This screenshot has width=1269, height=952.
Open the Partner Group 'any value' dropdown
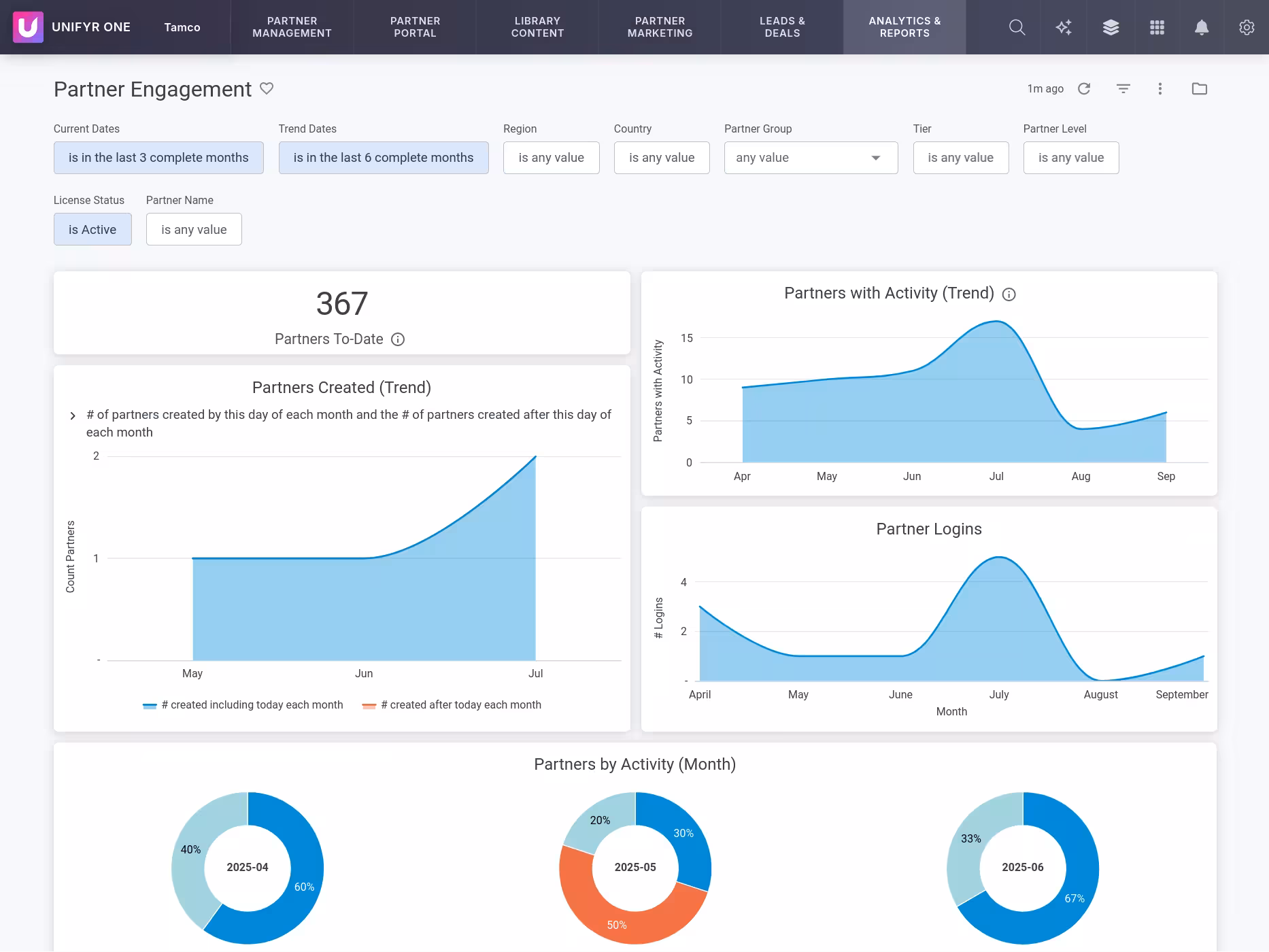coord(809,157)
